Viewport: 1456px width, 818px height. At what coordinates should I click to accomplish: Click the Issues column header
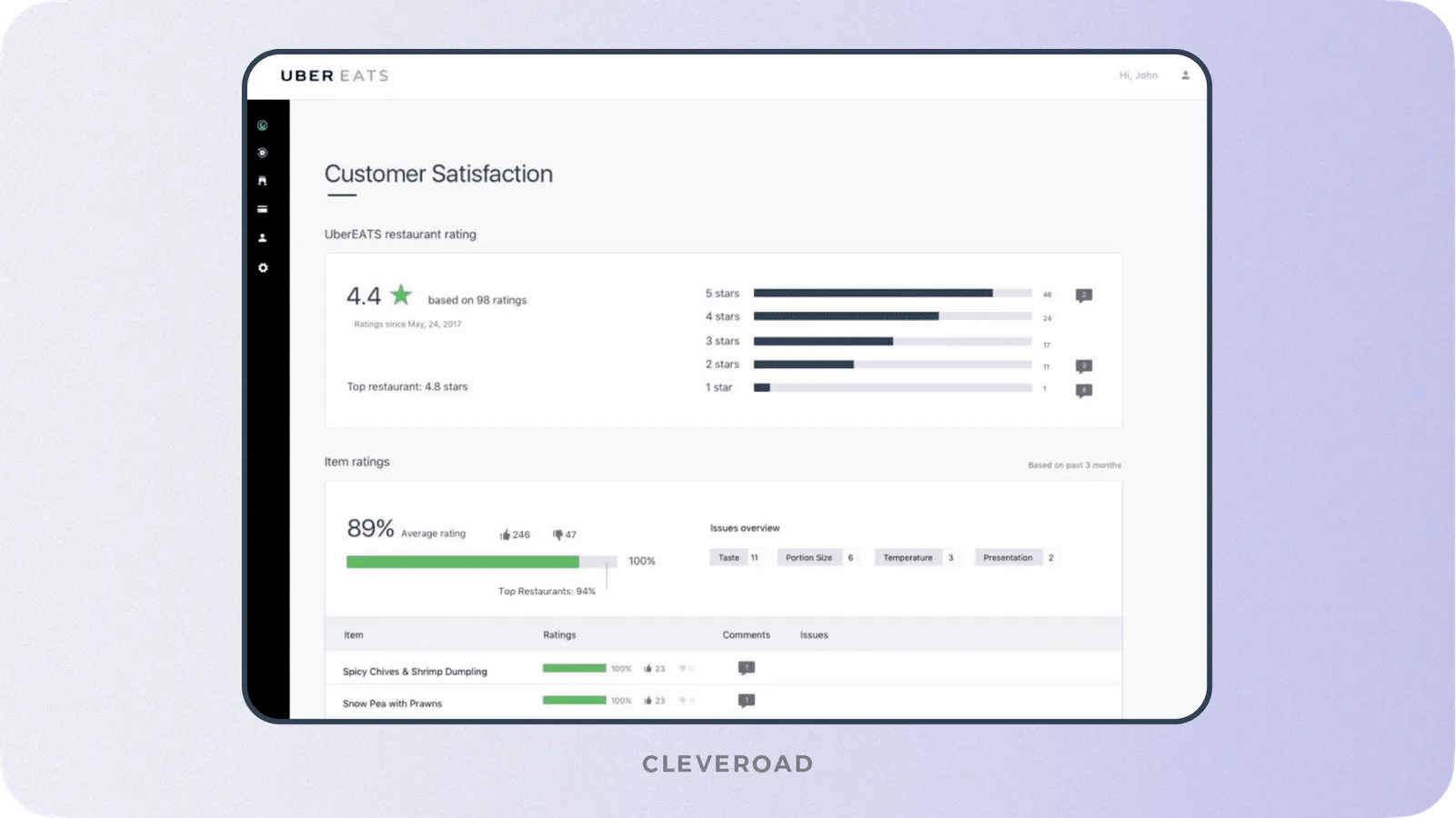(813, 634)
